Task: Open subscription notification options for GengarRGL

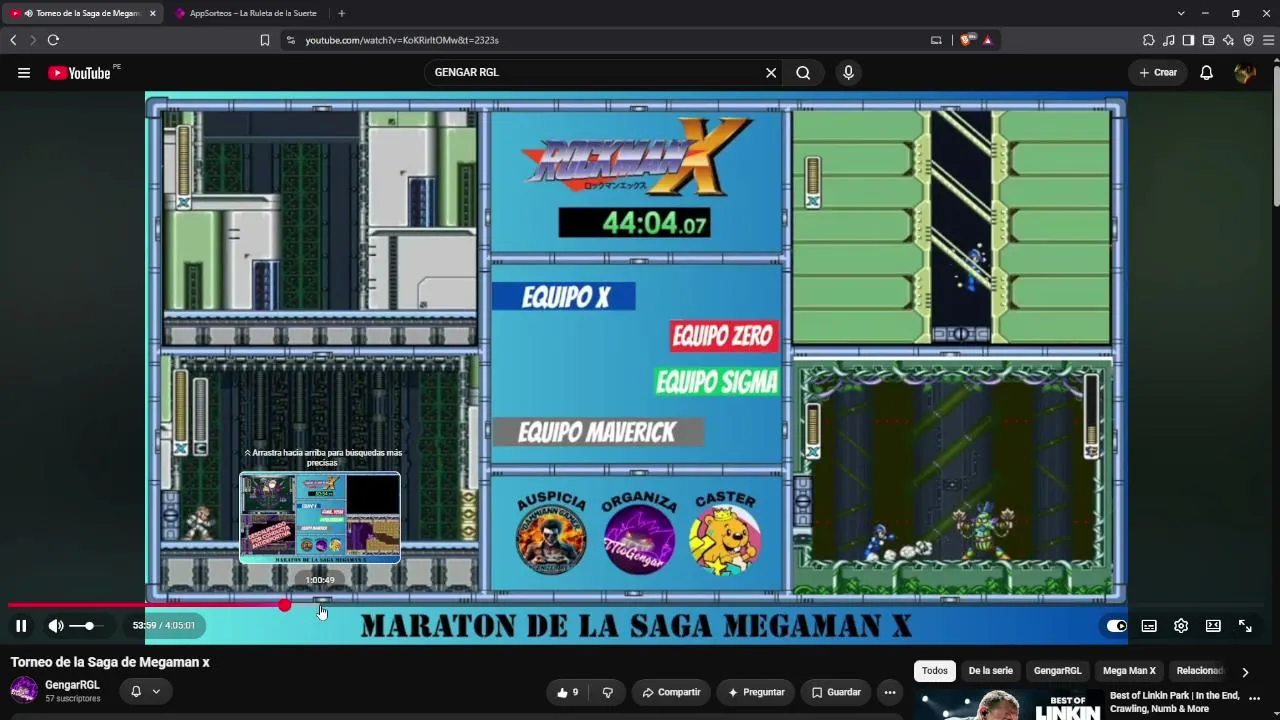Action: tap(145, 691)
